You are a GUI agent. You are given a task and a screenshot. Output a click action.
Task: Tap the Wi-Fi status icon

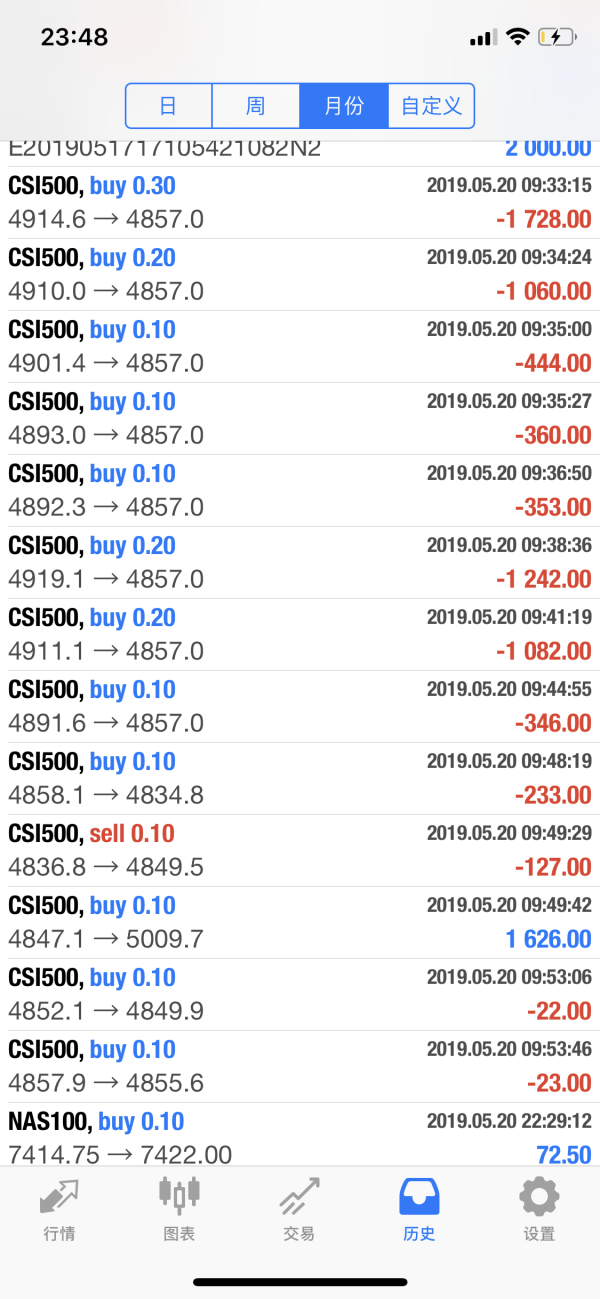click(x=516, y=37)
